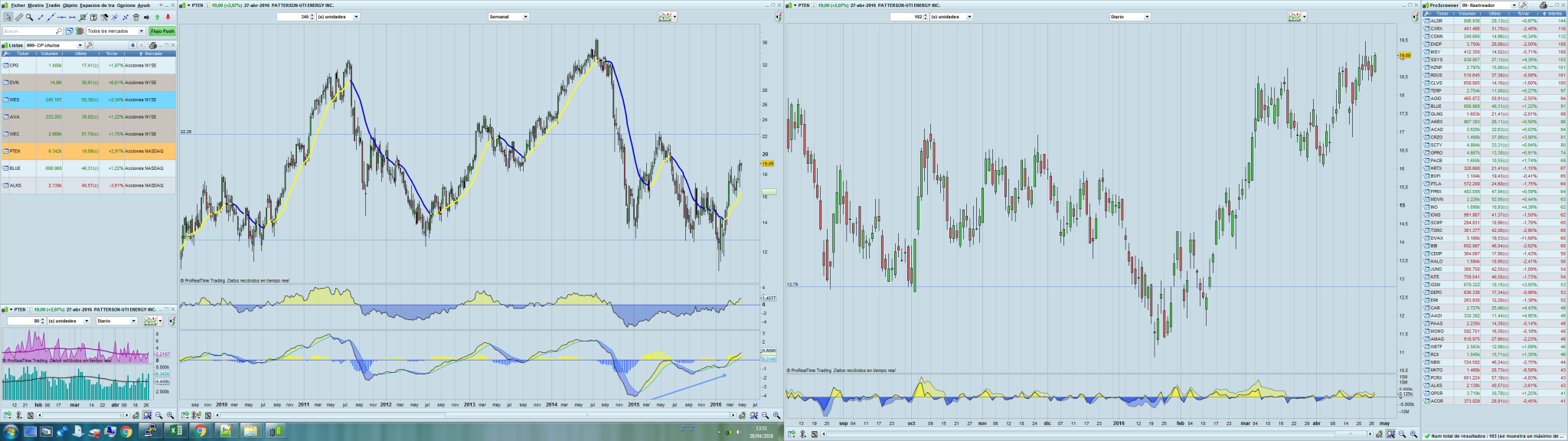This screenshot has height=441, width=1568.
Task: Toggle the Flujo Push mode
Action: pos(162,31)
